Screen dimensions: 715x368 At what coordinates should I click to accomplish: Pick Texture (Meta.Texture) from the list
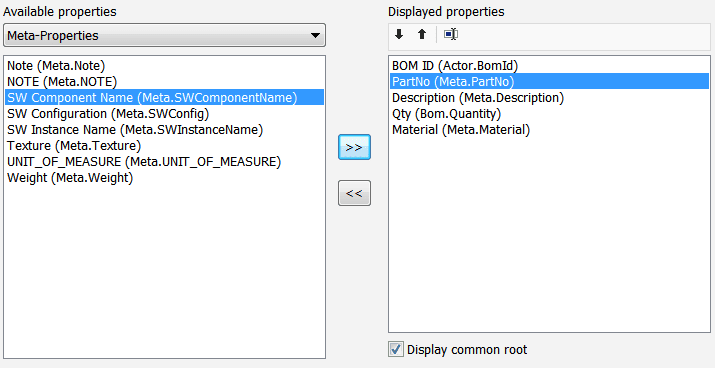tap(165, 145)
